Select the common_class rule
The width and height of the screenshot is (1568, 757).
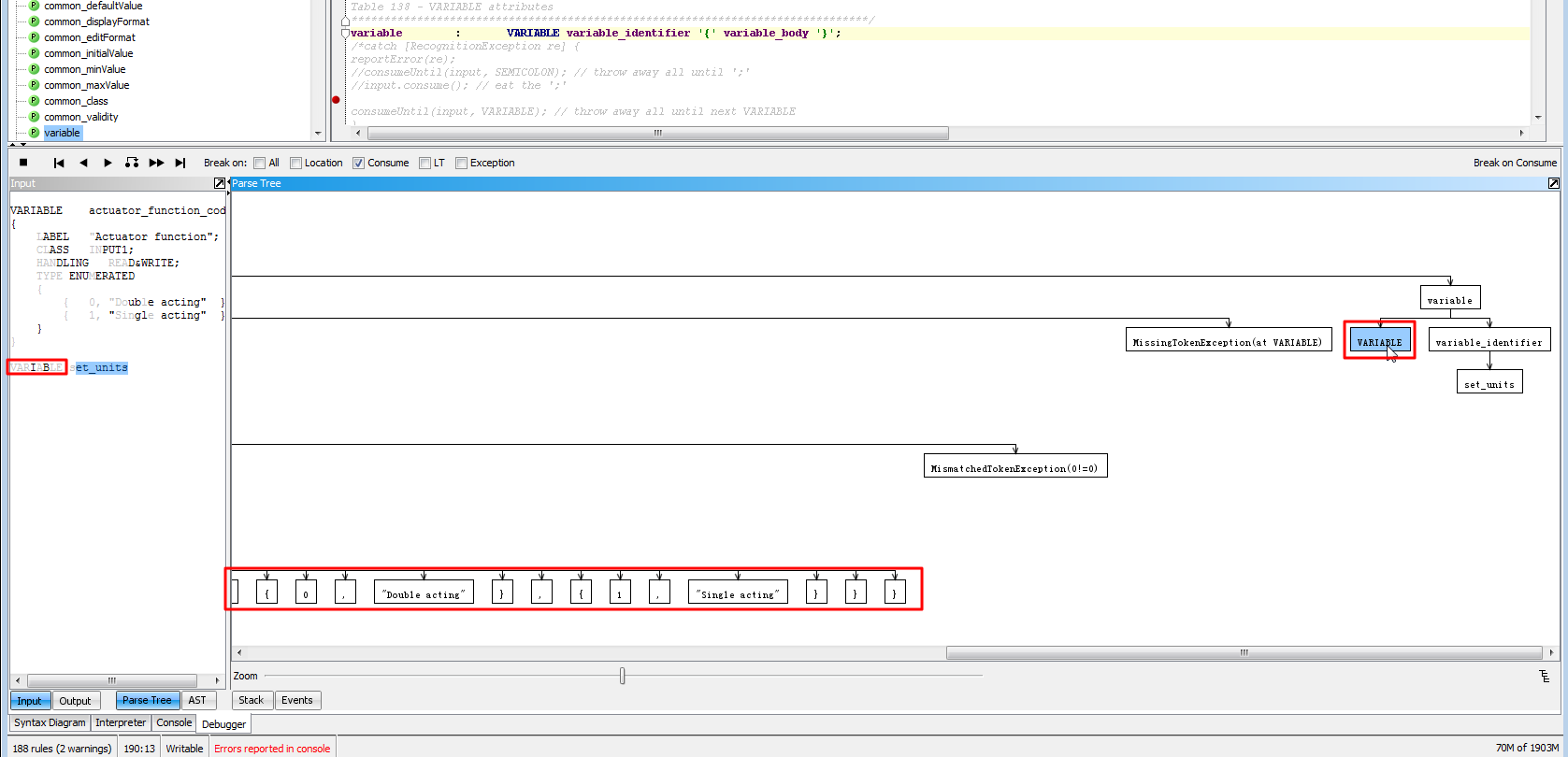[76, 101]
